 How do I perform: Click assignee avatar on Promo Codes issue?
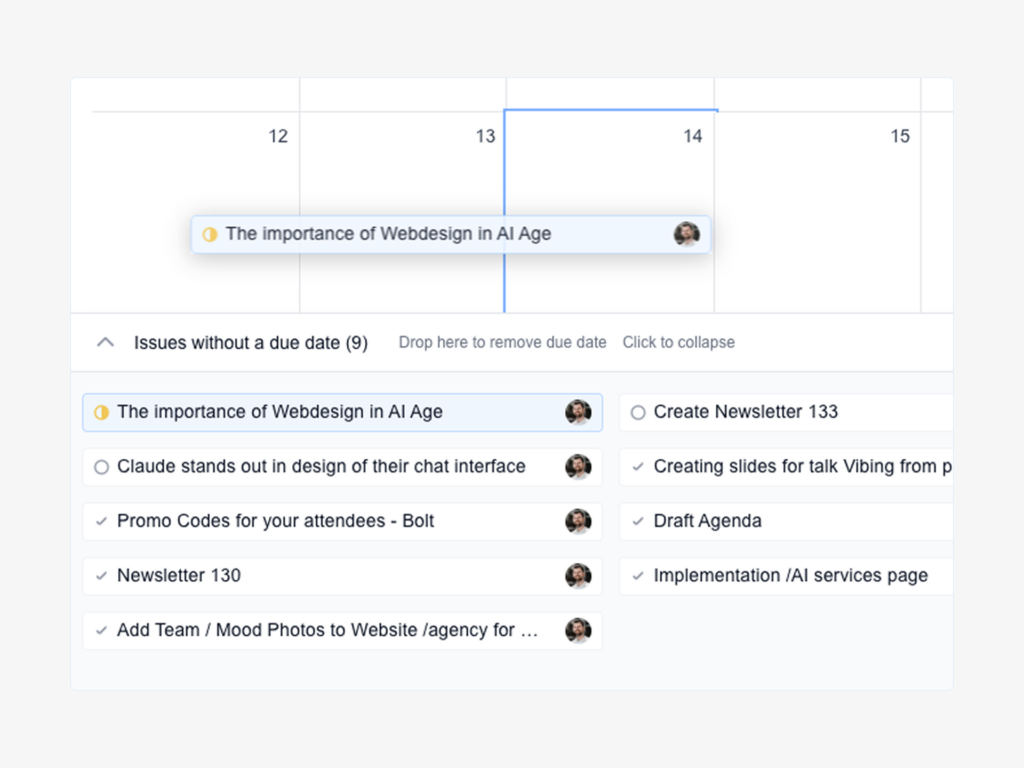(578, 521)
